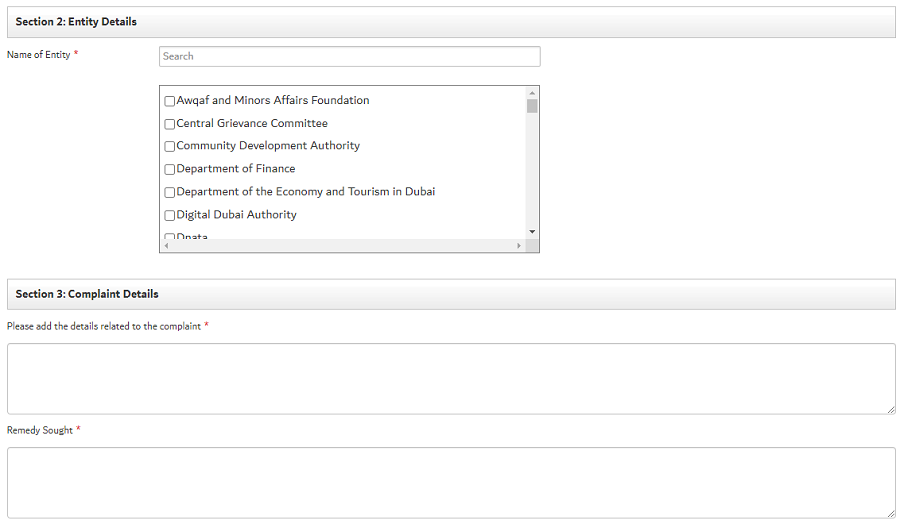Enable the Department of Finance checkbox
Viewport: 900px width, 528px height.
(170, 169)
